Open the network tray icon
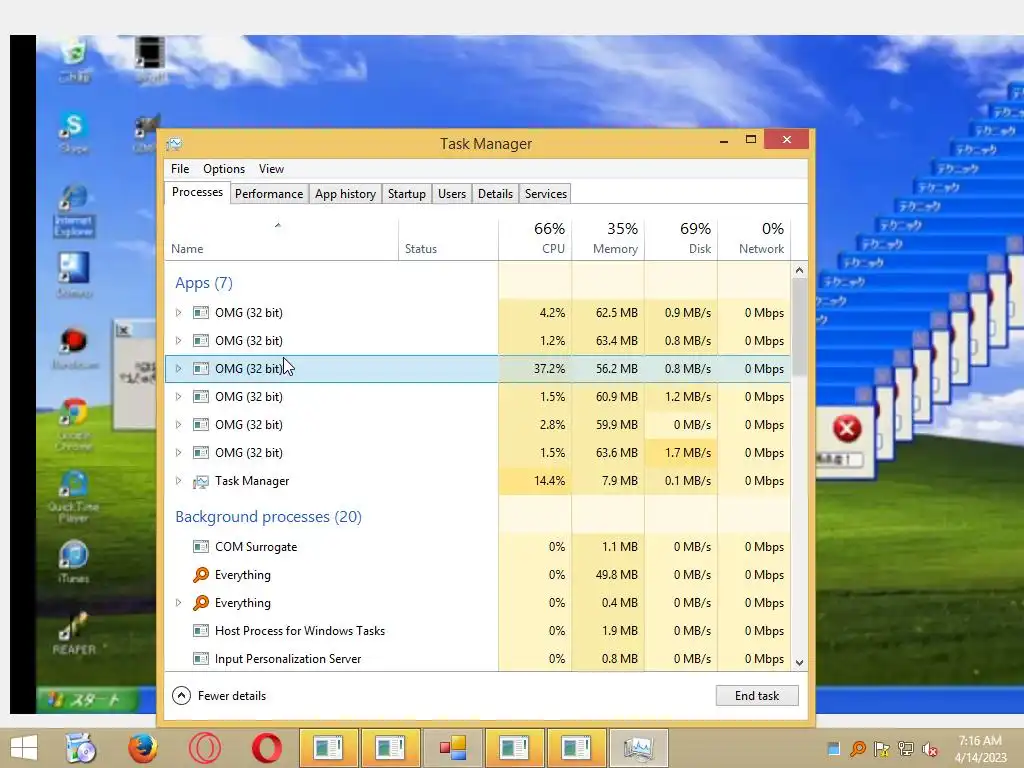 pos(905,748)
